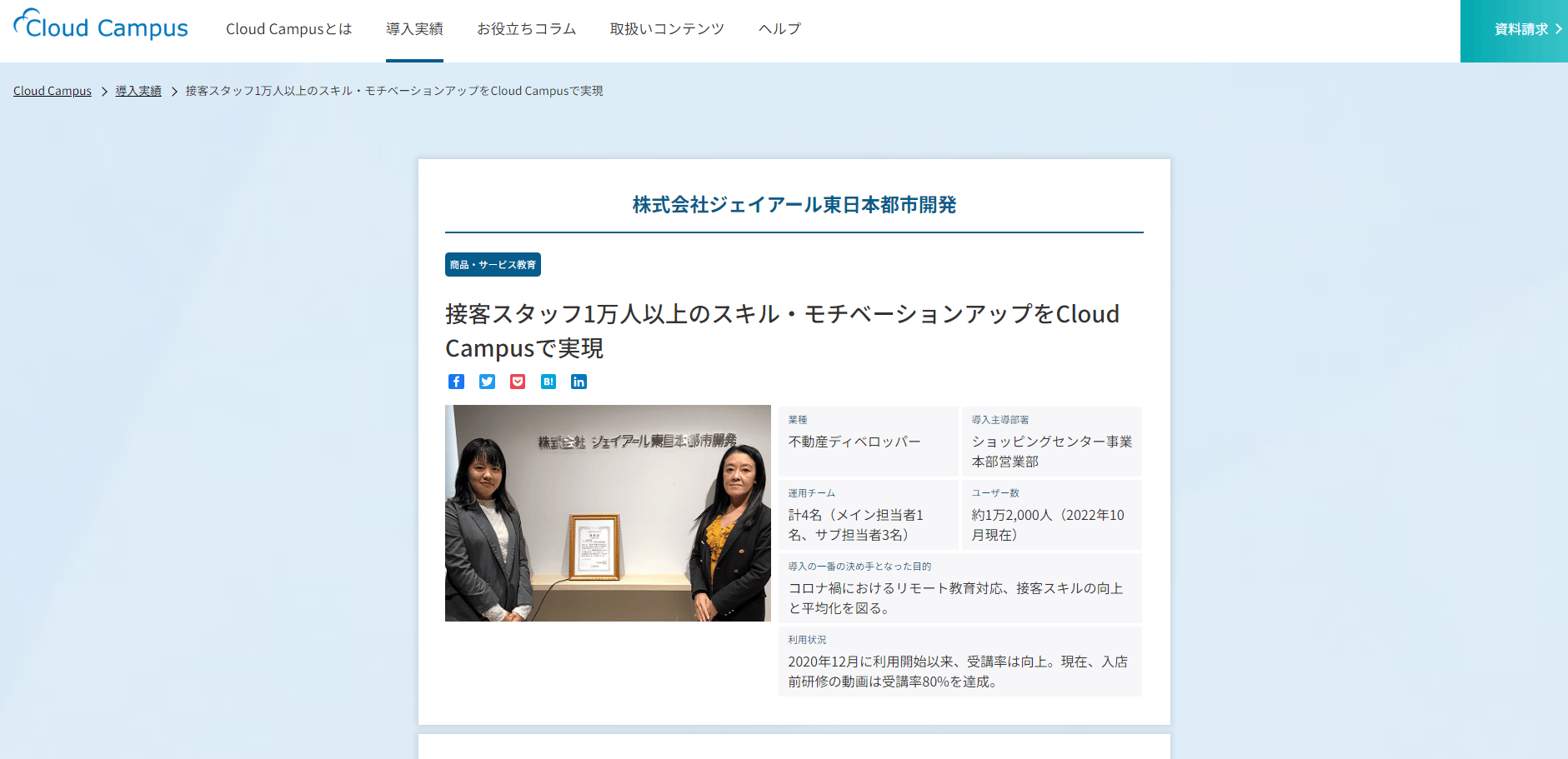Share via Hatena Bookmark icon

tap(549, 382)
